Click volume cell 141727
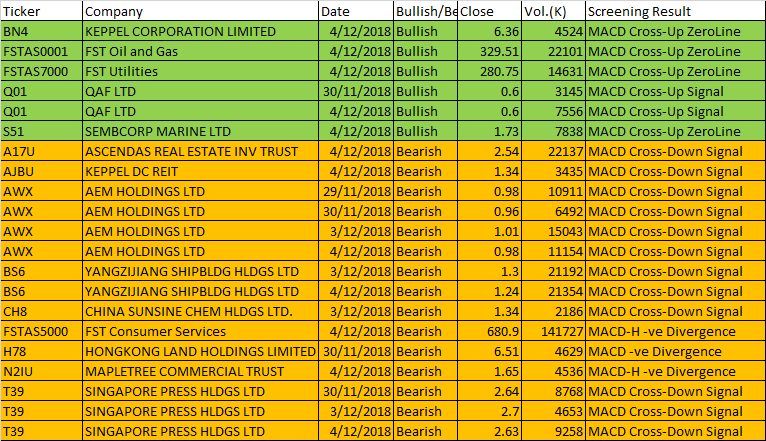 coord(553,332)
